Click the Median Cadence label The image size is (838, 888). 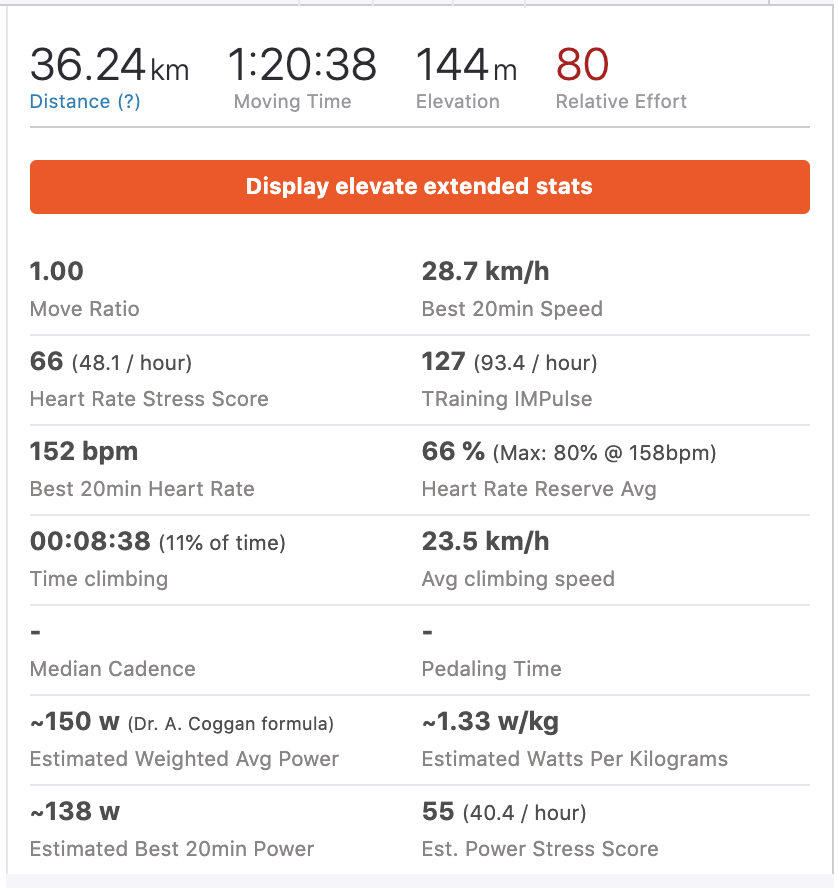point(113,669)
